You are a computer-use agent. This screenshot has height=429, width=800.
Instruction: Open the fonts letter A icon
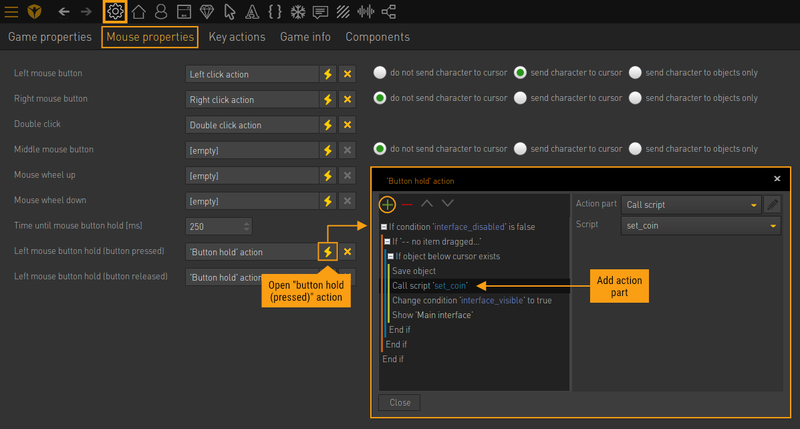(252, 11)
